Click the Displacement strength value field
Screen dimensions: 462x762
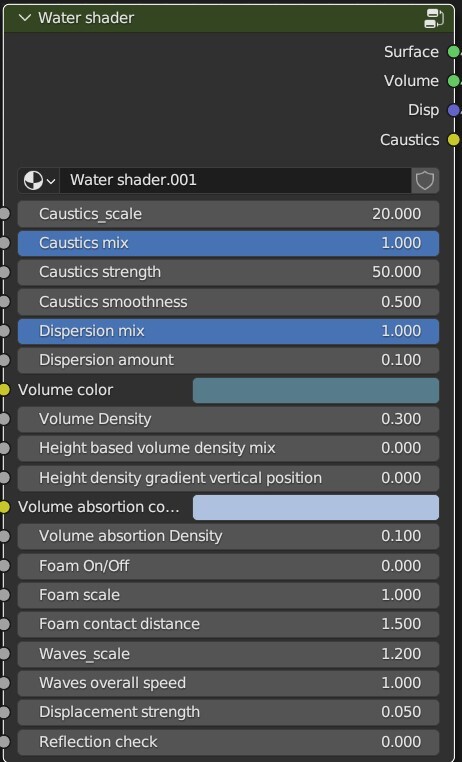pos(228,712)
